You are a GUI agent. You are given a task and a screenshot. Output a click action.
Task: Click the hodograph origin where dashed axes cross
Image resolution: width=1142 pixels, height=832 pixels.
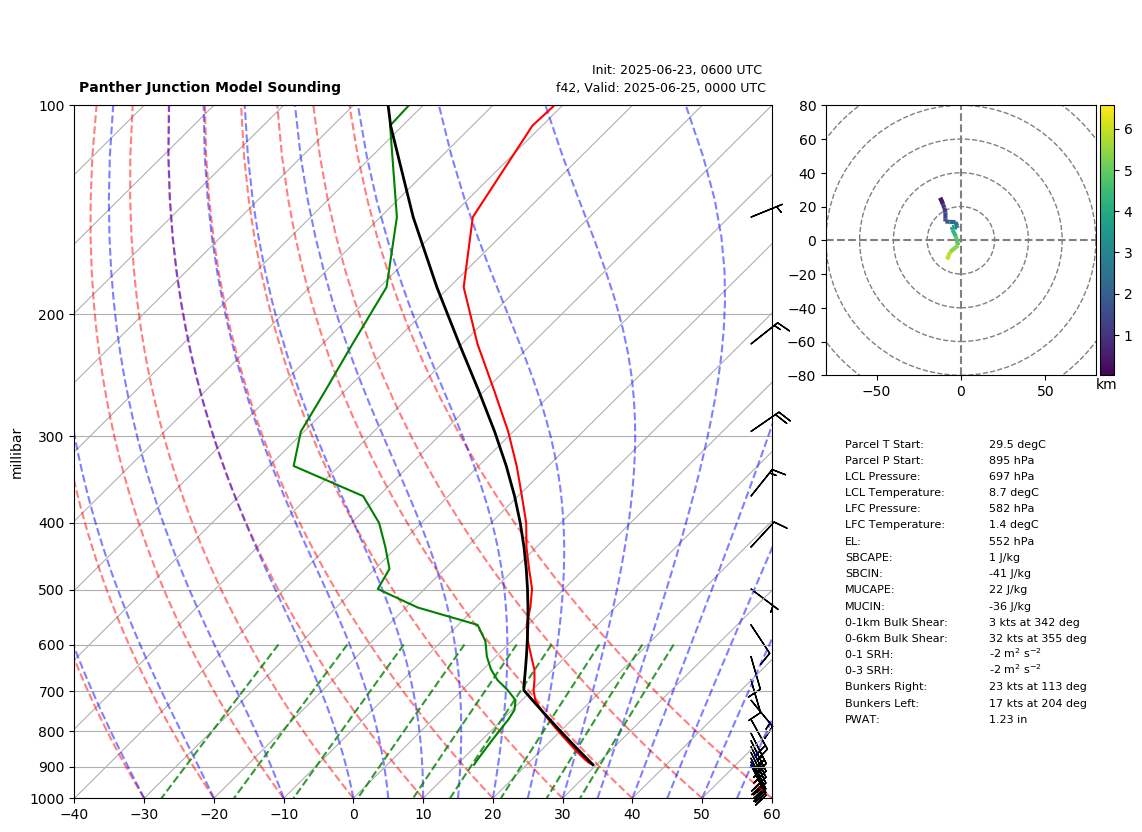tap(961, 240)
